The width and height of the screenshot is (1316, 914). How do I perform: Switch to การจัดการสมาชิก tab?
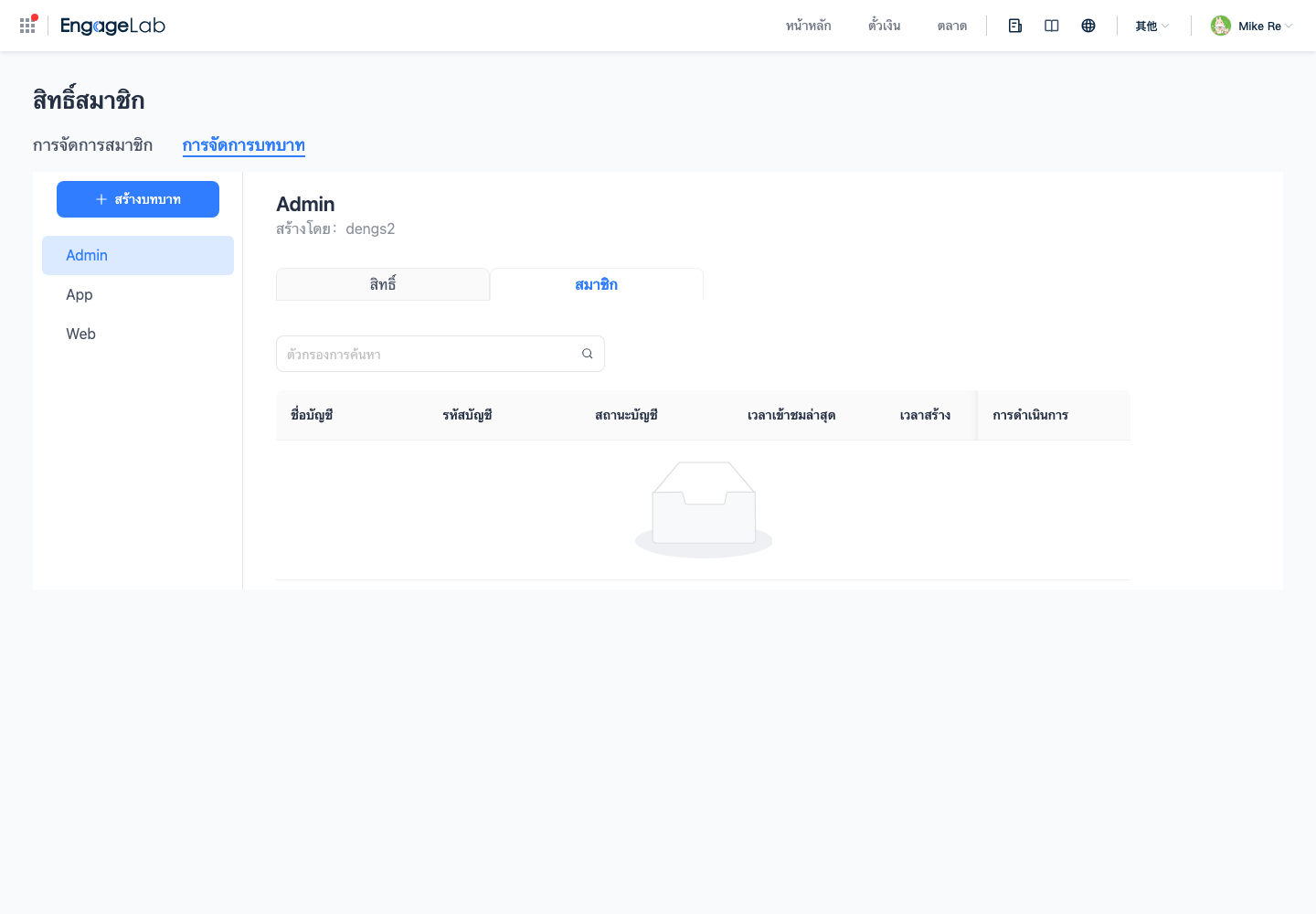point(93,145)
